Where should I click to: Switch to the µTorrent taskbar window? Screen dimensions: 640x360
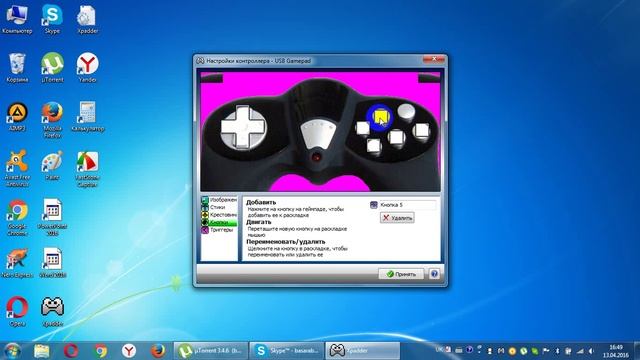[x=211, y=351]
